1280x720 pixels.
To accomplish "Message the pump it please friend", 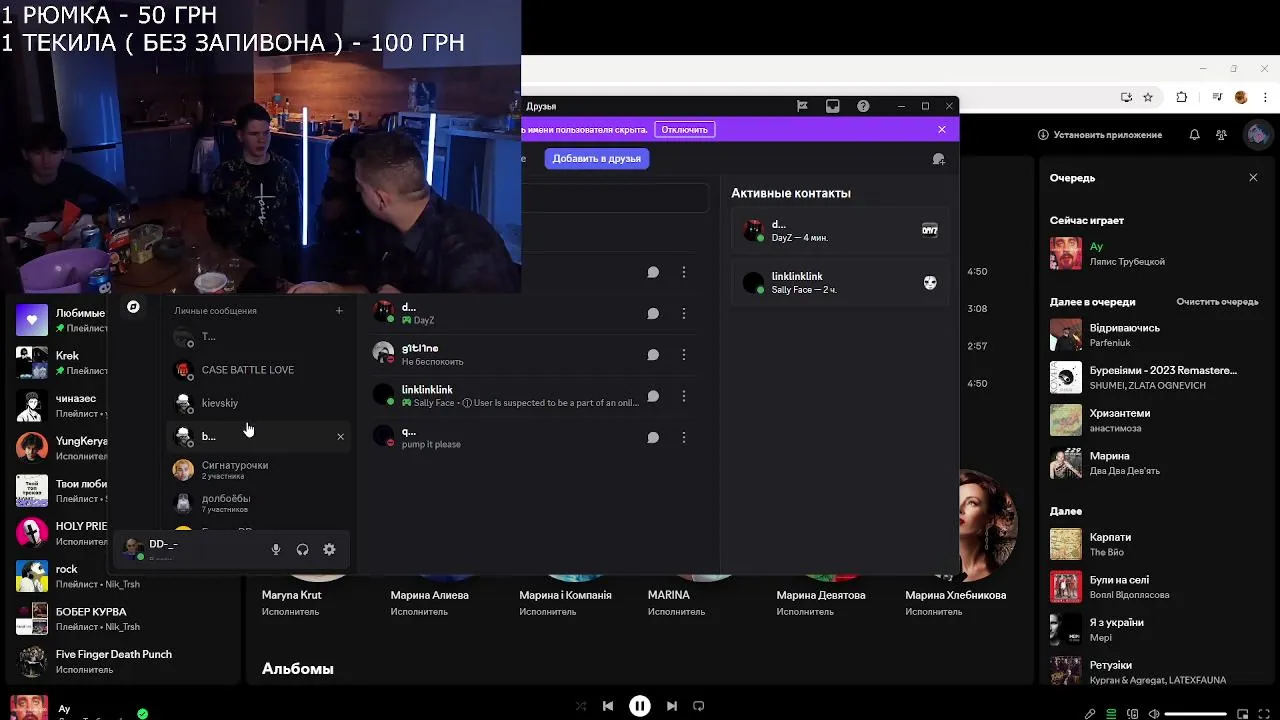I will (x=653, y=437).
